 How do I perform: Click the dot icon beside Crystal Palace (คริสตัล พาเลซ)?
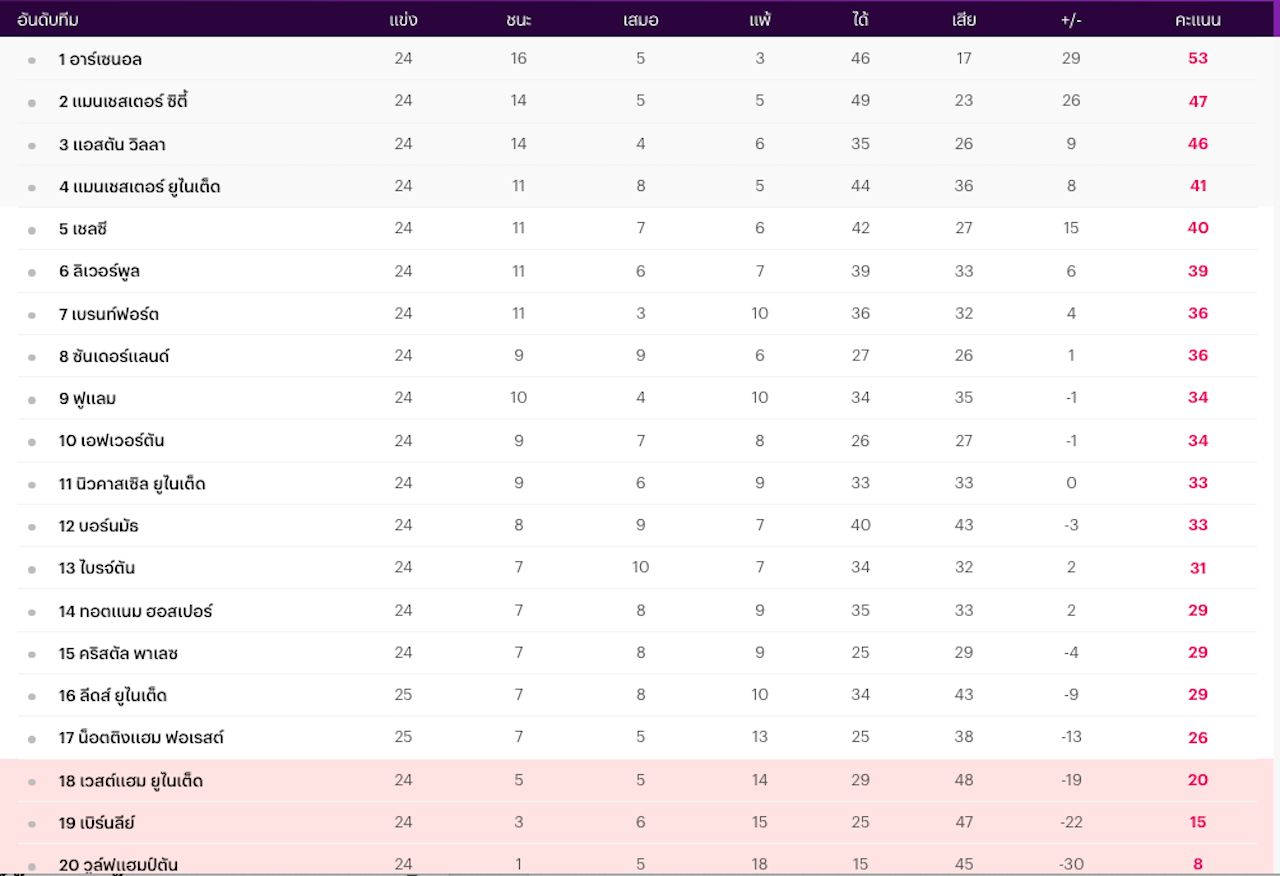pos(32,655)
